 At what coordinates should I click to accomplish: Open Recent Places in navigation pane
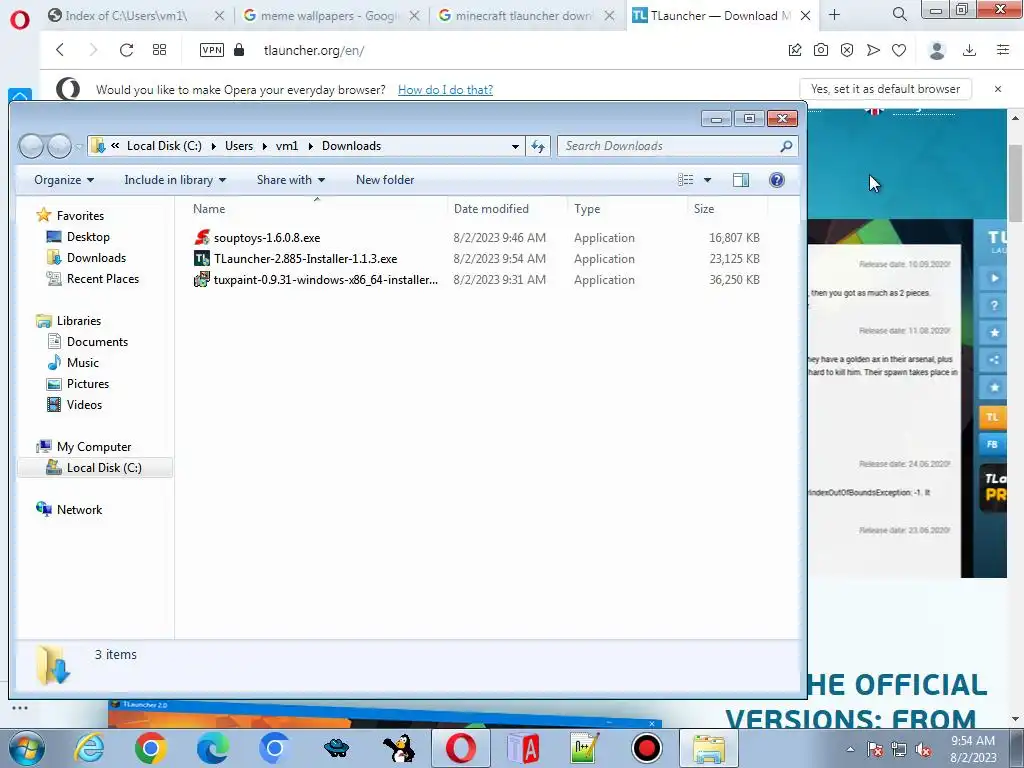point(103,278)
